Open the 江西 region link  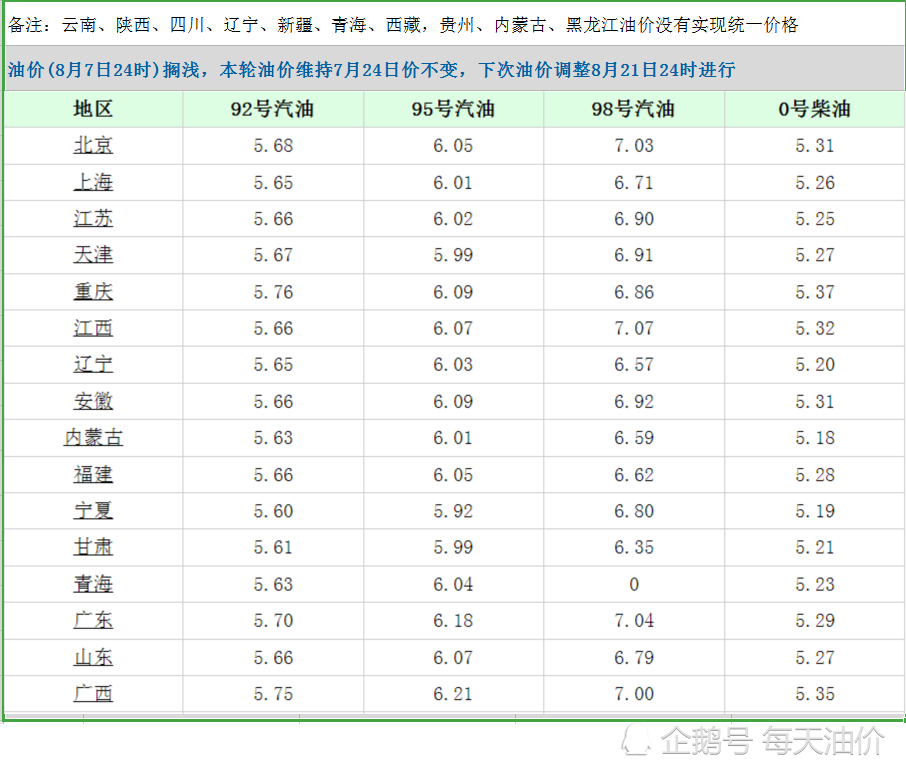click(x=93, y=328)
